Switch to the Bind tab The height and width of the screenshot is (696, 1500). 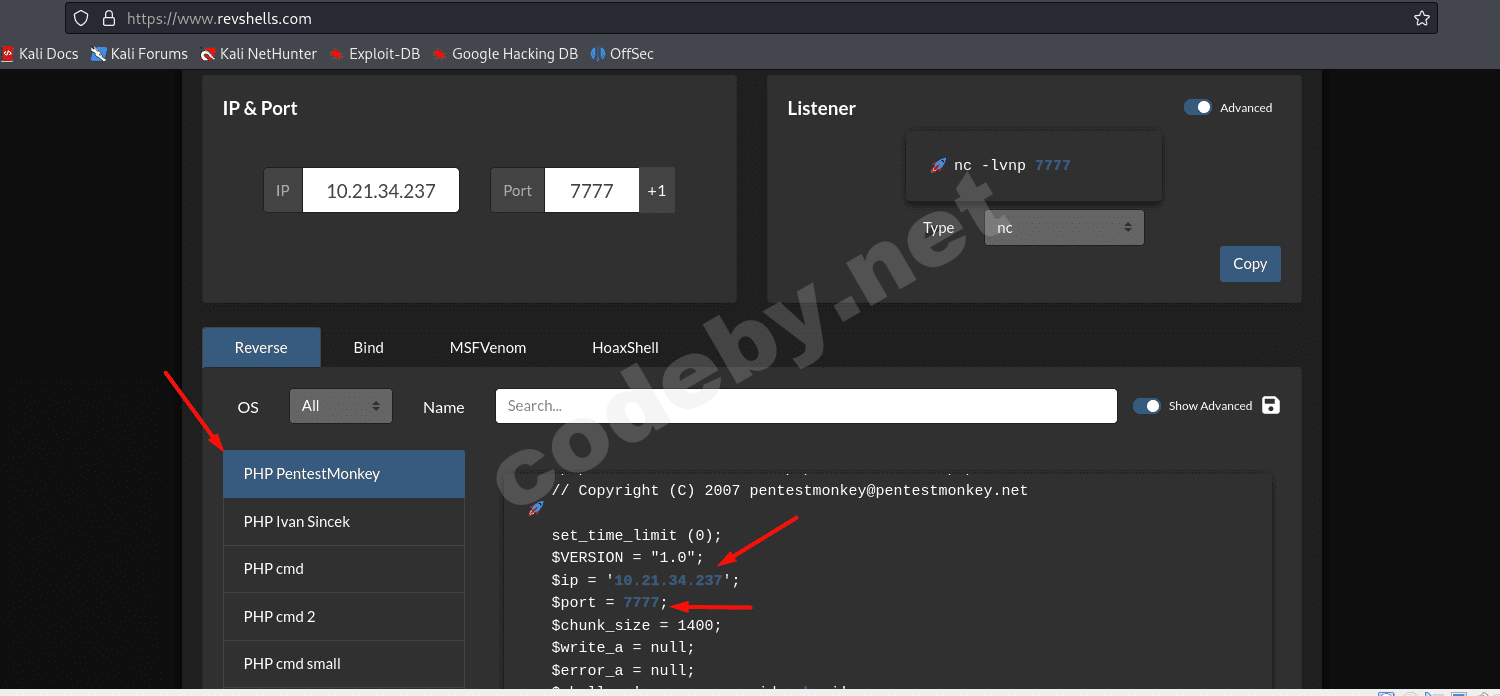(x=369, y=347)
